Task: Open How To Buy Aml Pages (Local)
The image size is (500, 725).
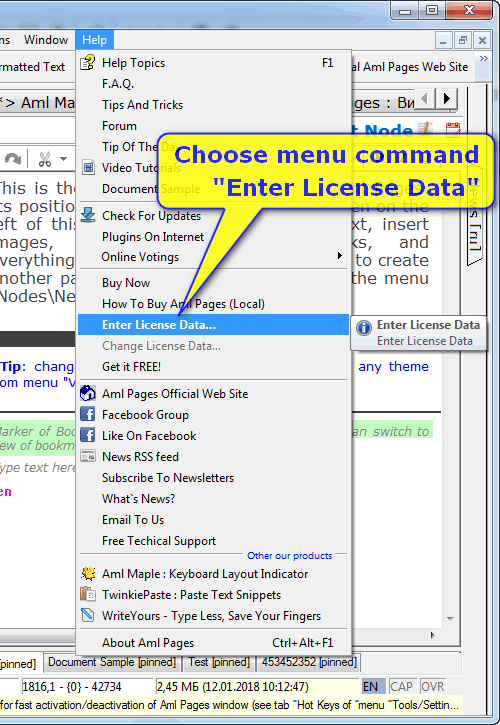Action: pos(213,304)
